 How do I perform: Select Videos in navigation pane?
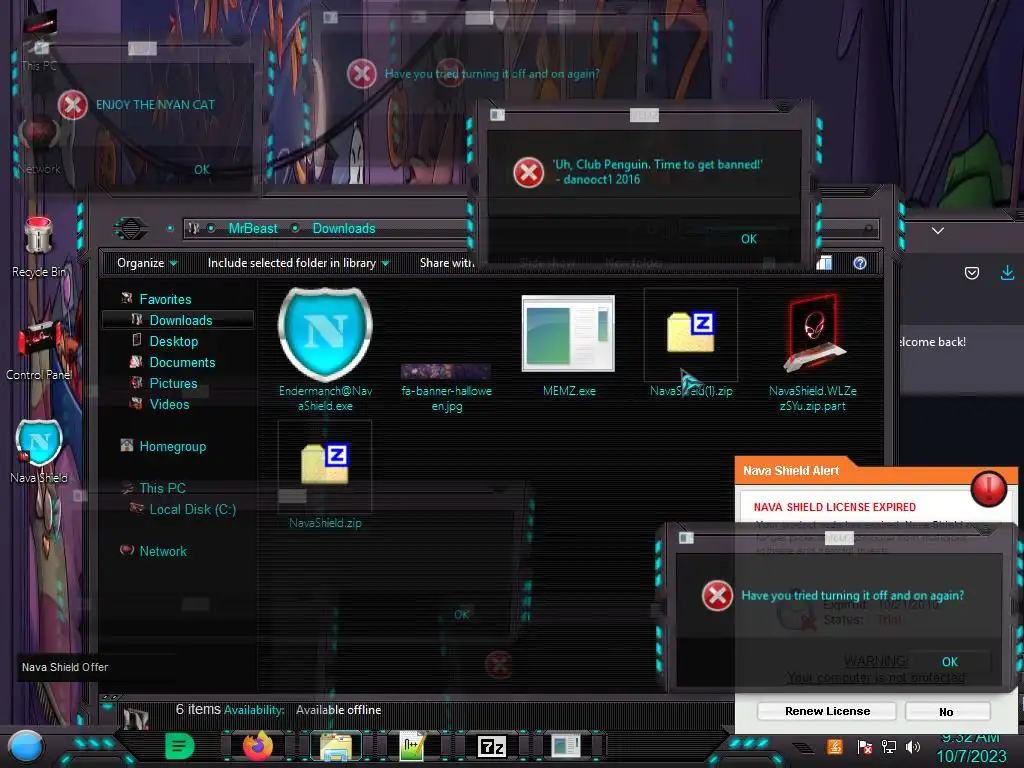[169, 404]
